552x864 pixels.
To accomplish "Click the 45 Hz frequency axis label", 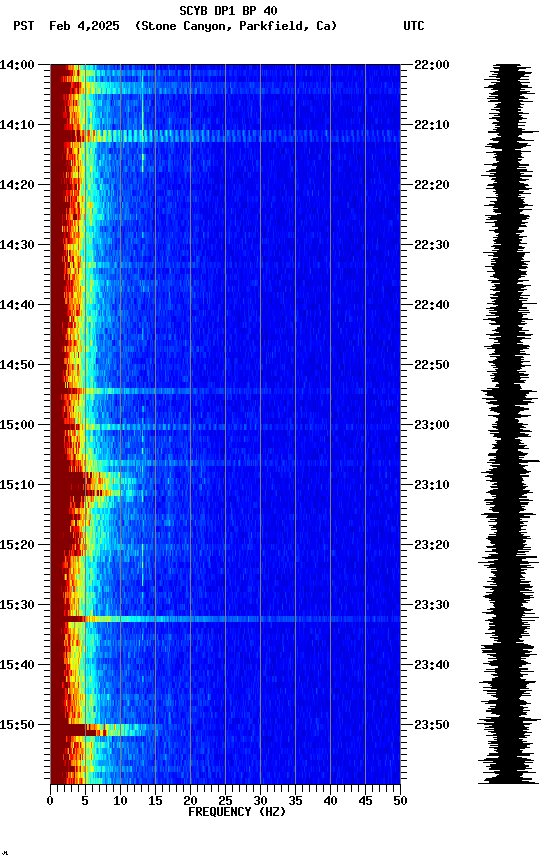I will (x=365, y=801).
